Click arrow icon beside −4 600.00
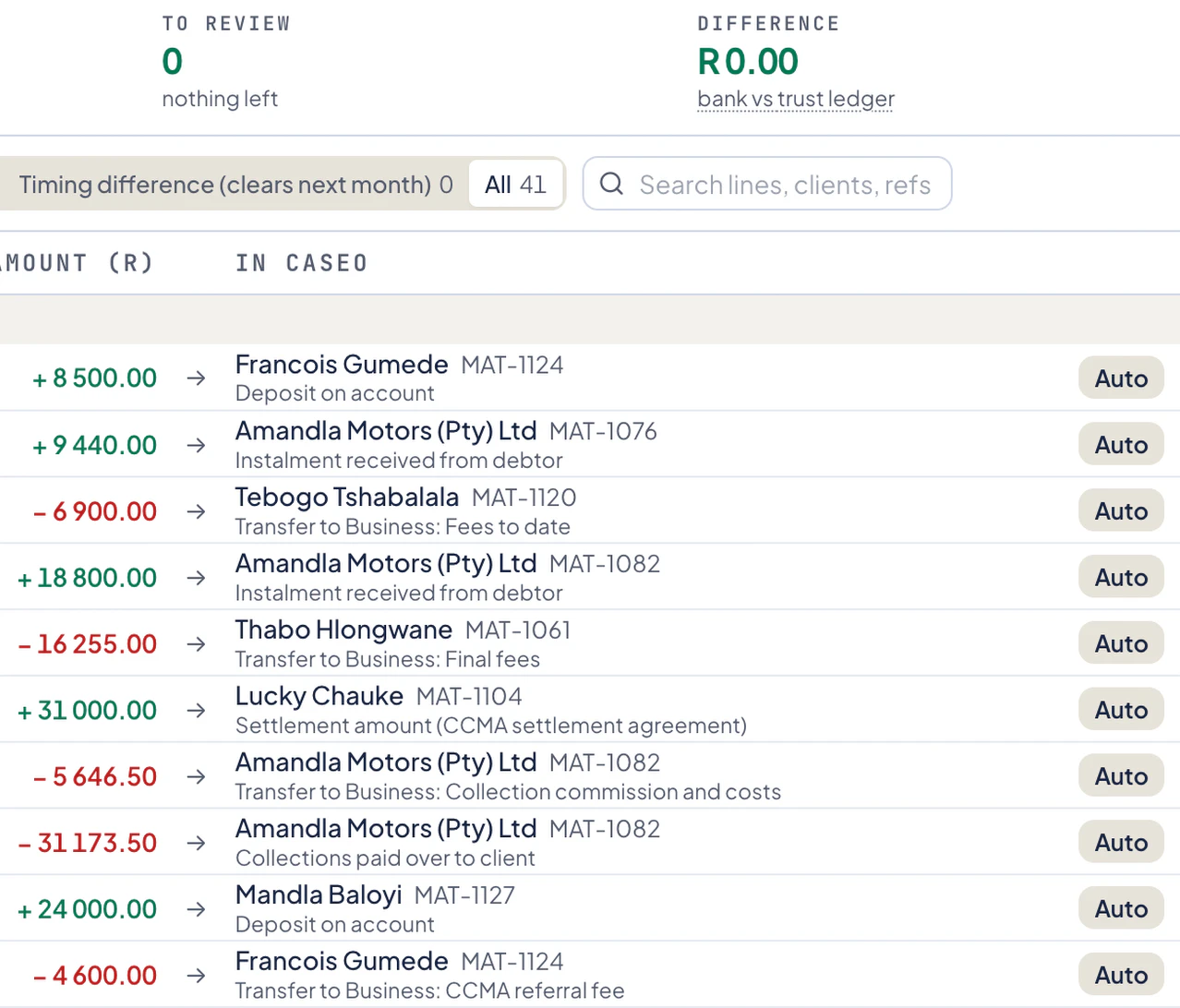Screen dimensions: 1180x1008 [x=196, y=976]
